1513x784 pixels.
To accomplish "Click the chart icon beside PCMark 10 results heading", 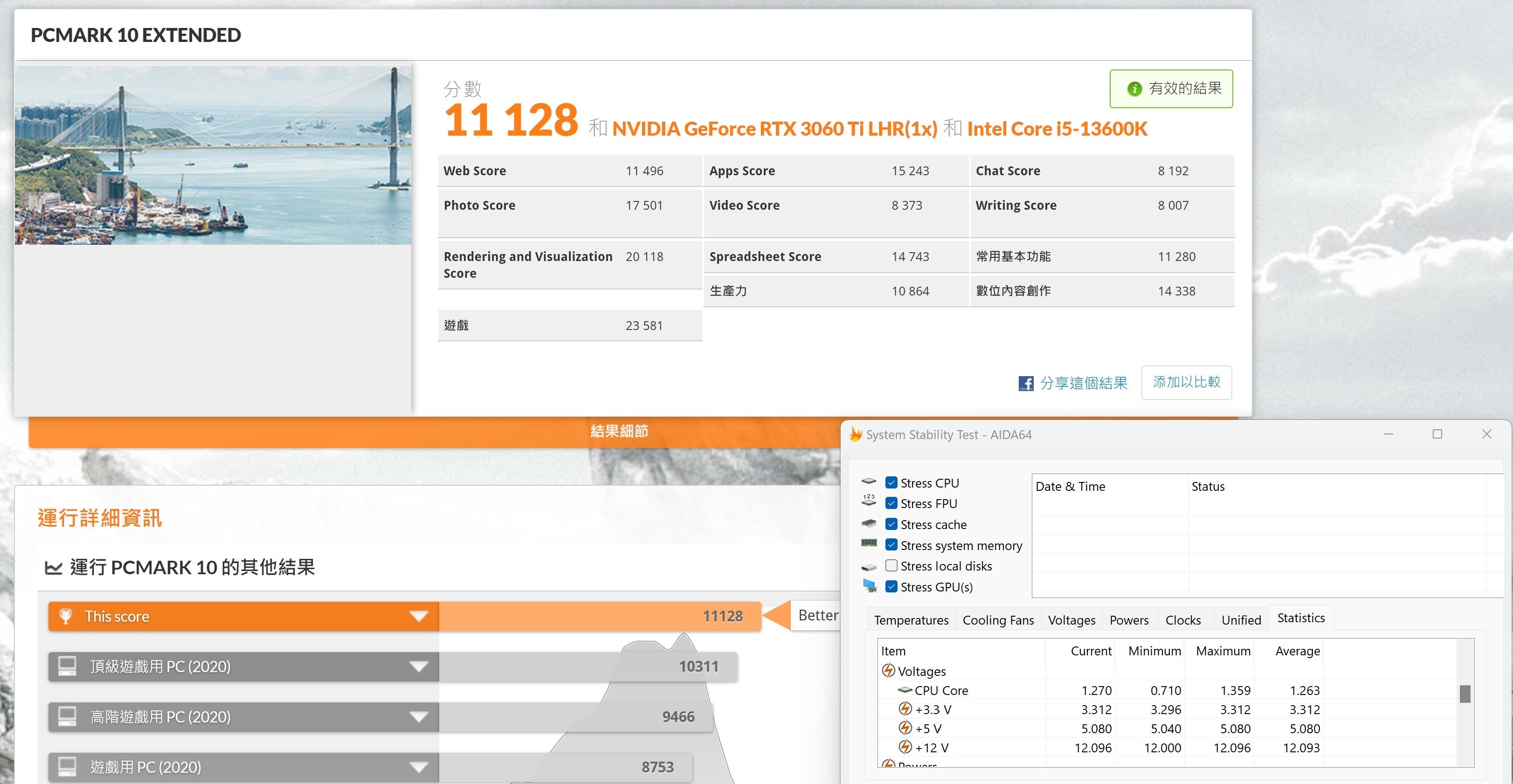I will 54,568.
